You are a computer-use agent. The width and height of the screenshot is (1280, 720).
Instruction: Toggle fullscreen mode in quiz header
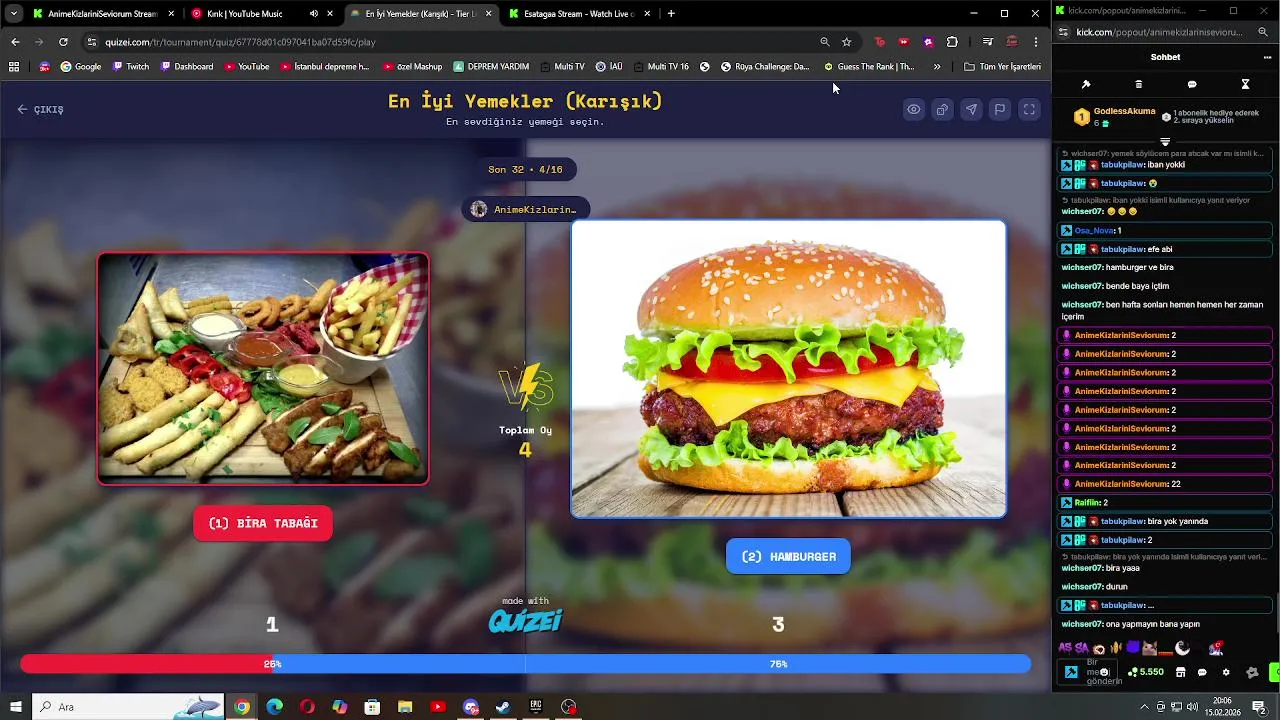[x=1028, y=110]
